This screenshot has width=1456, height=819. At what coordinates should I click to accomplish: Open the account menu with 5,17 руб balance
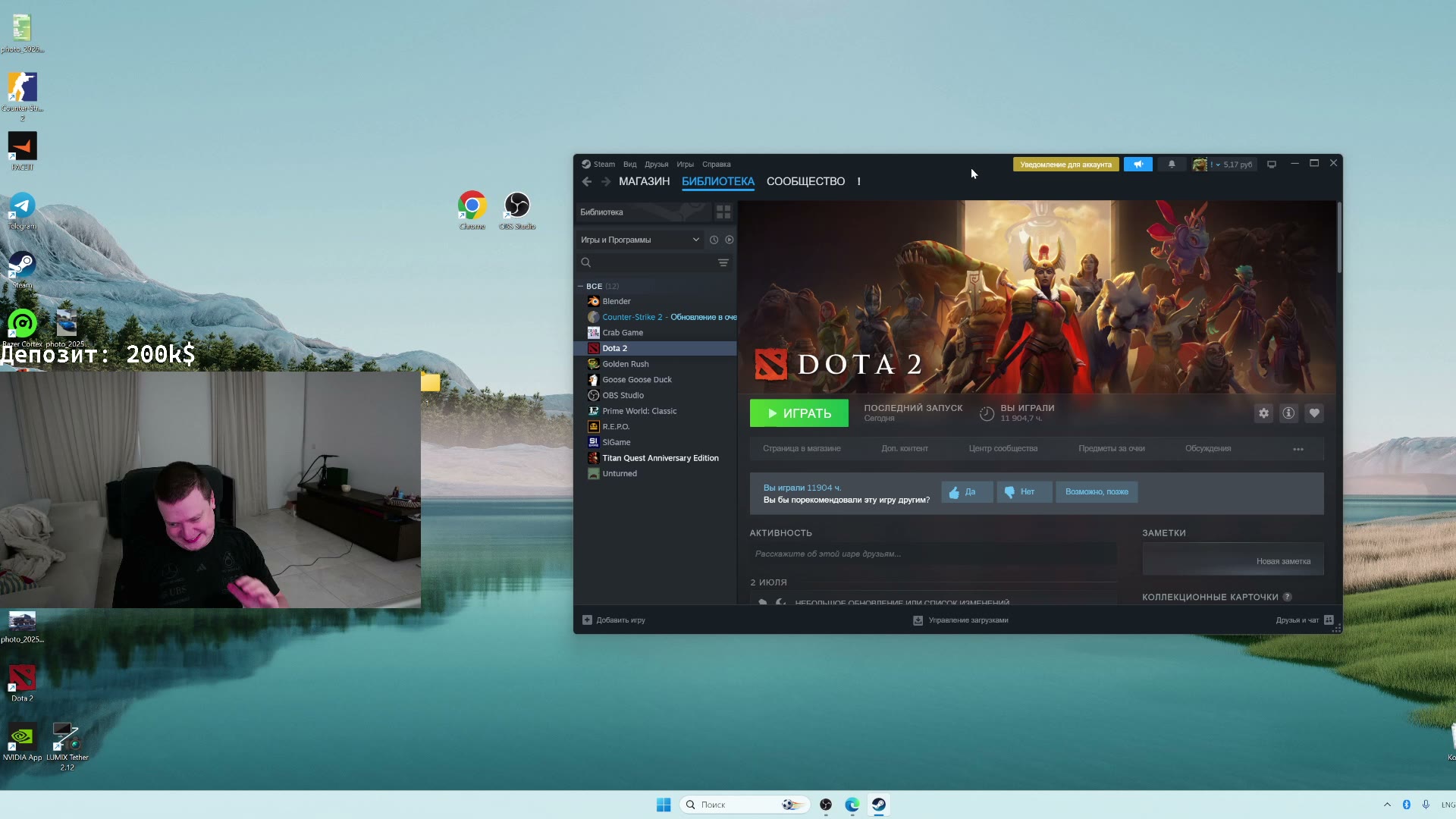[x=1222, y=165]
